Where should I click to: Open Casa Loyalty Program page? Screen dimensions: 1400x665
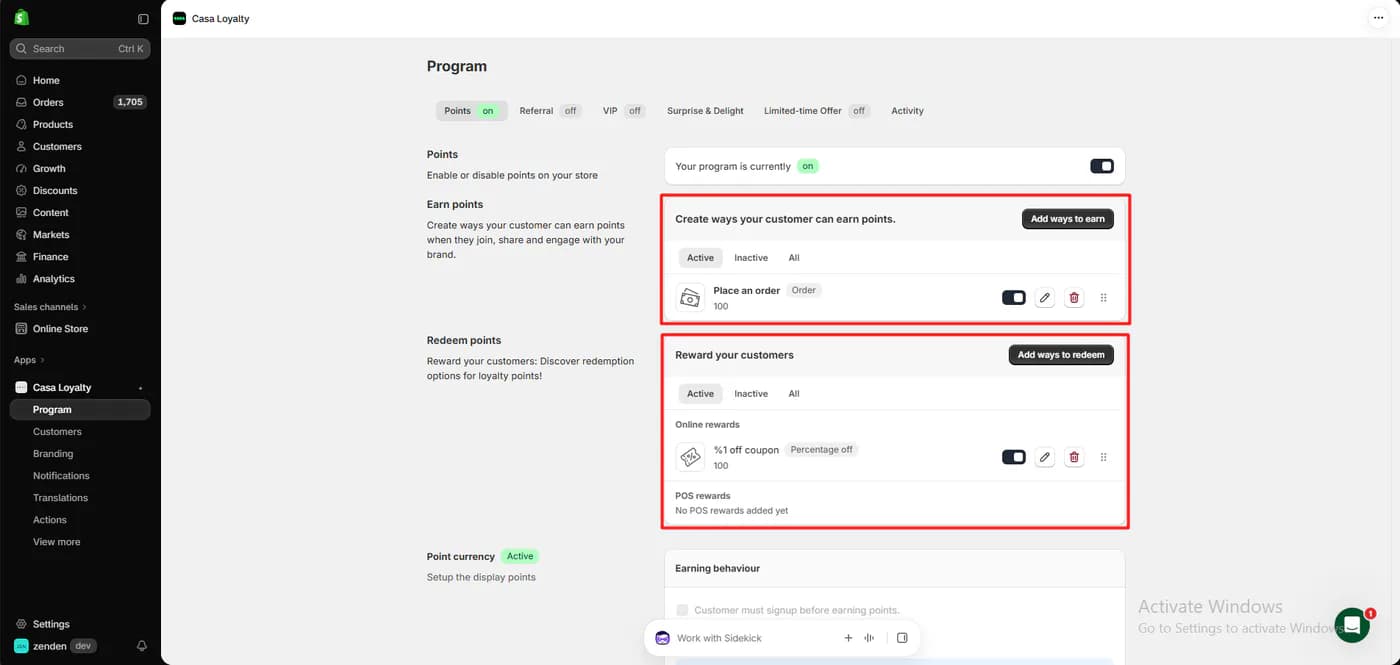[80, 410]
